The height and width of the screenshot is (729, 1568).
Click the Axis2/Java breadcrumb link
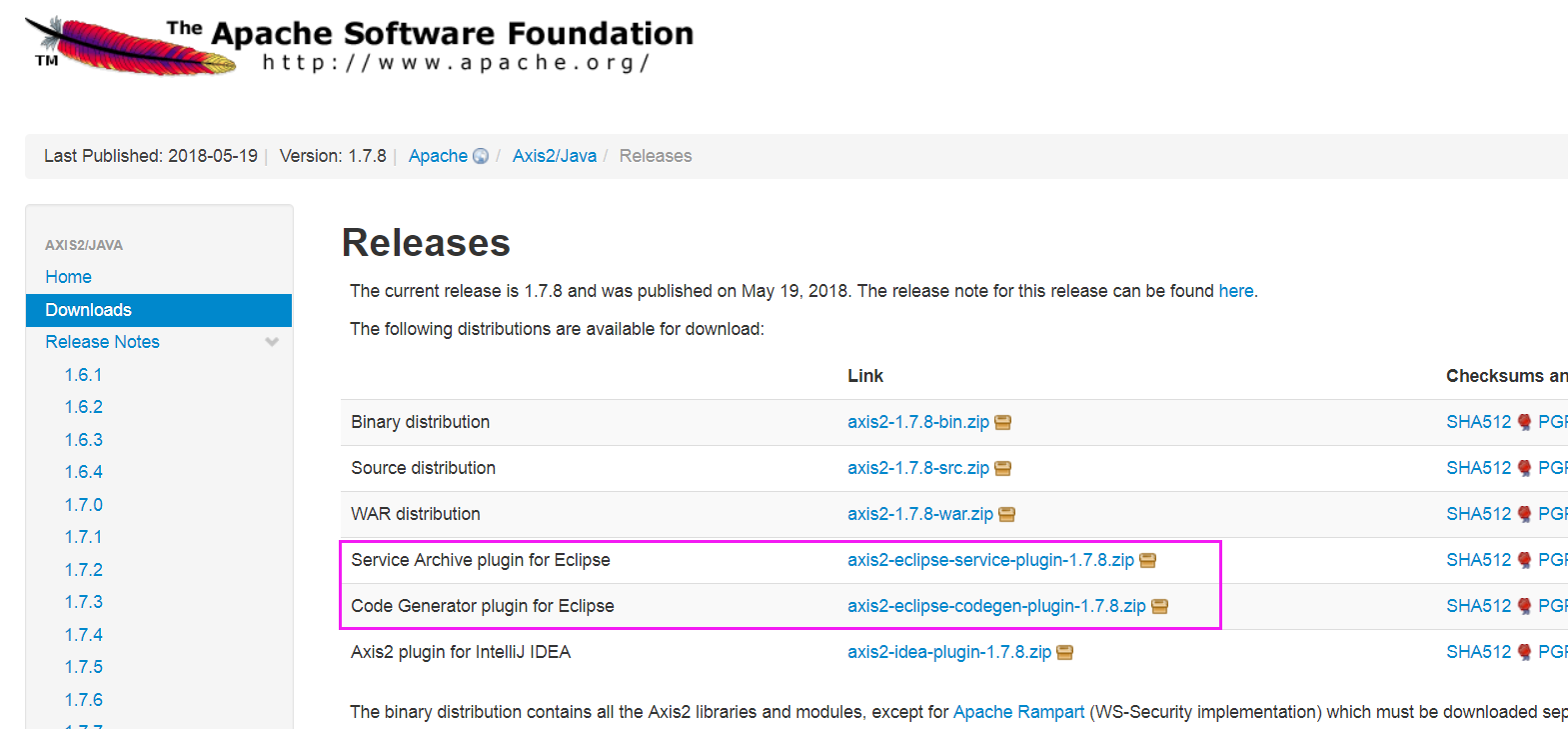(555, 156)
